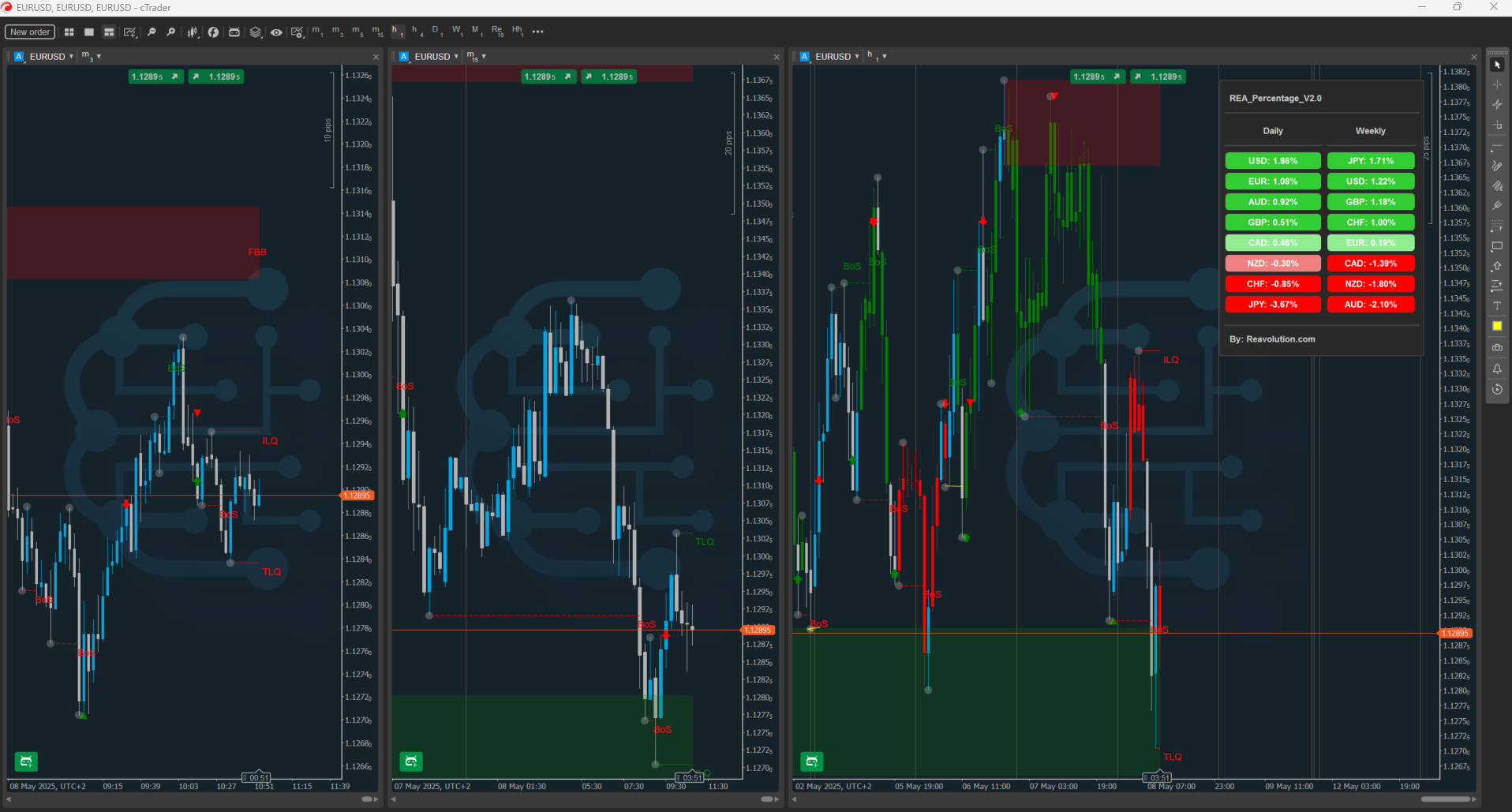The width and height of the screenshot is (1512, 812).
Task: Open EURUSD symbol dropdown in third chart
Action: point(837,57)
